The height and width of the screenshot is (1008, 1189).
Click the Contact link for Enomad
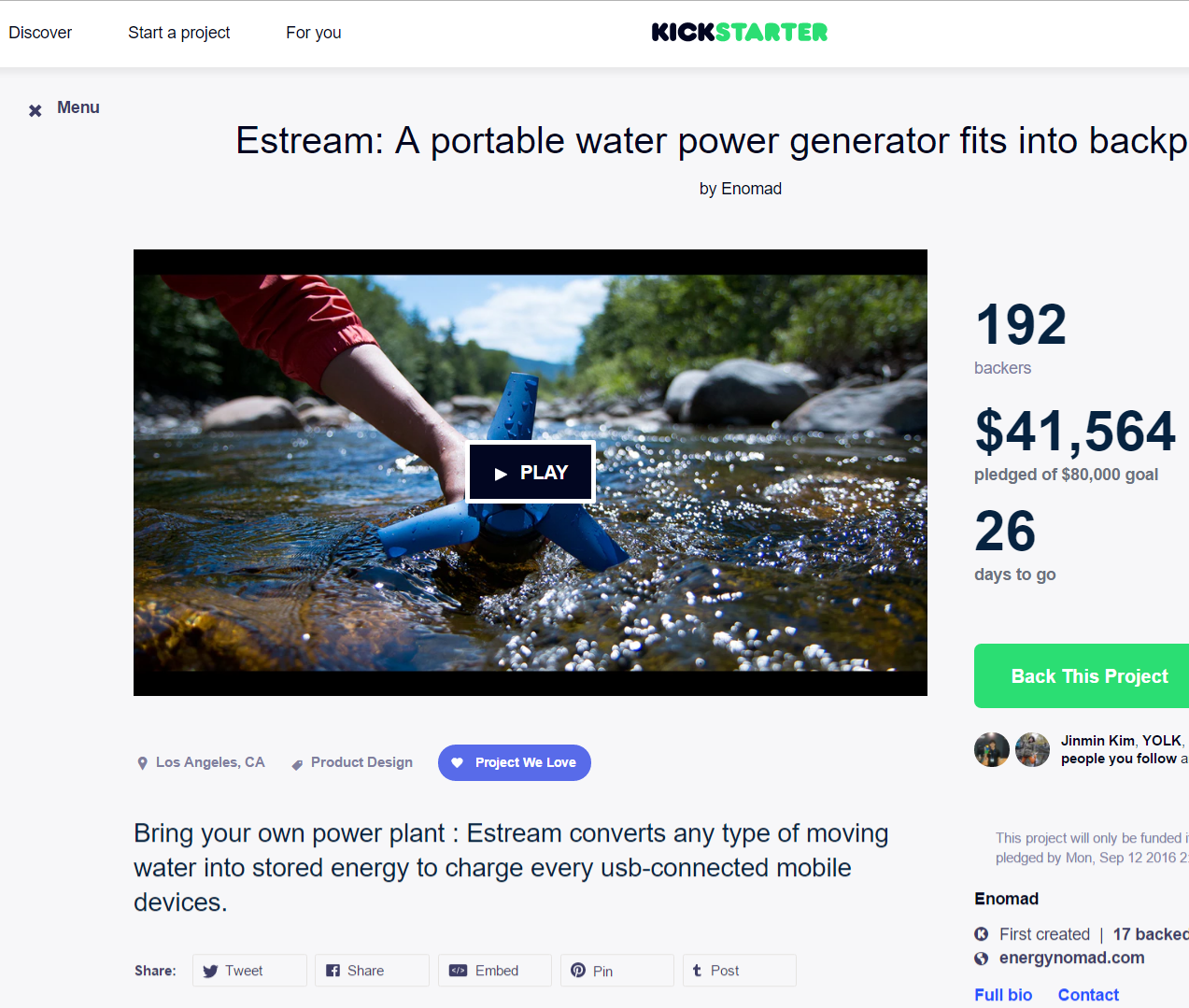[1087, 994]
